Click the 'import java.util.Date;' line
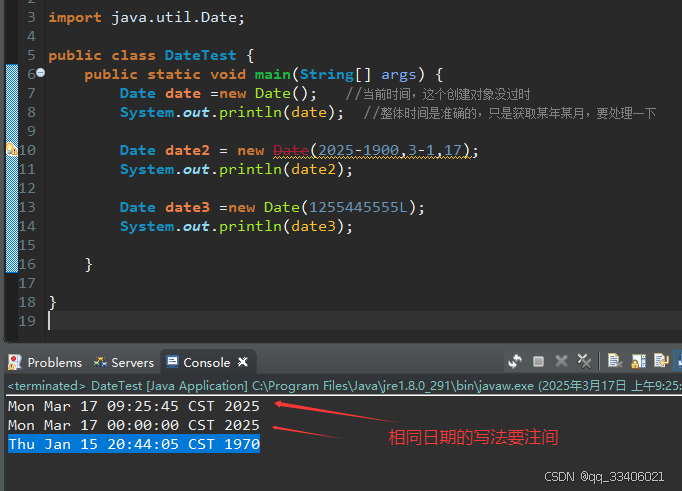The image size is (682, 491). 147,17
